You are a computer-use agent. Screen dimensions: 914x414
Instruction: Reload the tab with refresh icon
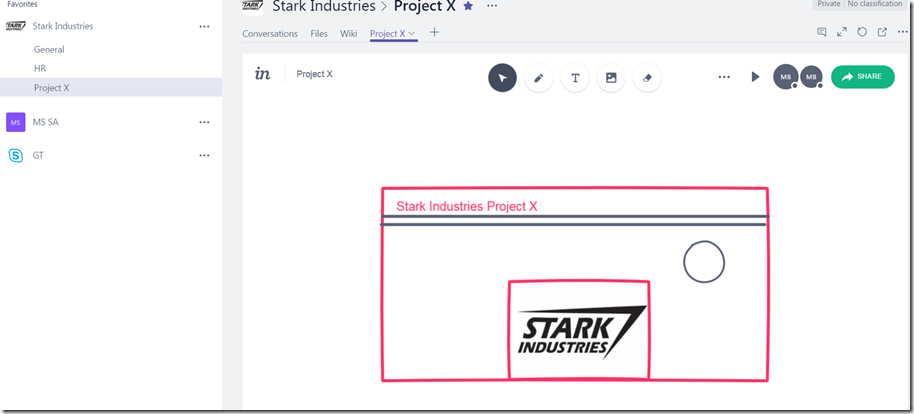coord(862,32)
